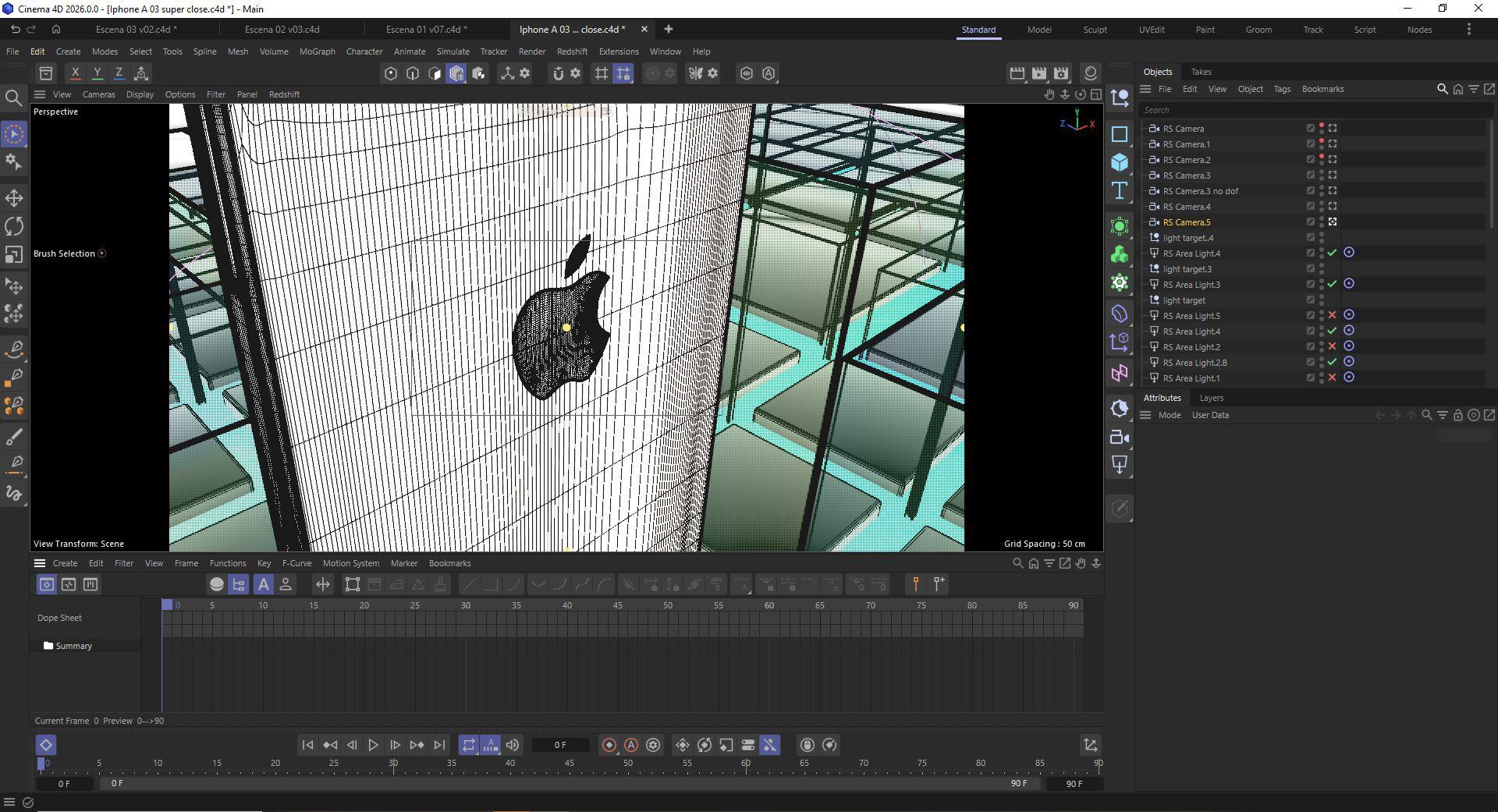Image resolution: width=1498 pixels, height=812 pixels.
Task: Open timeline hamburger menu
Action: tap(39, 563)
